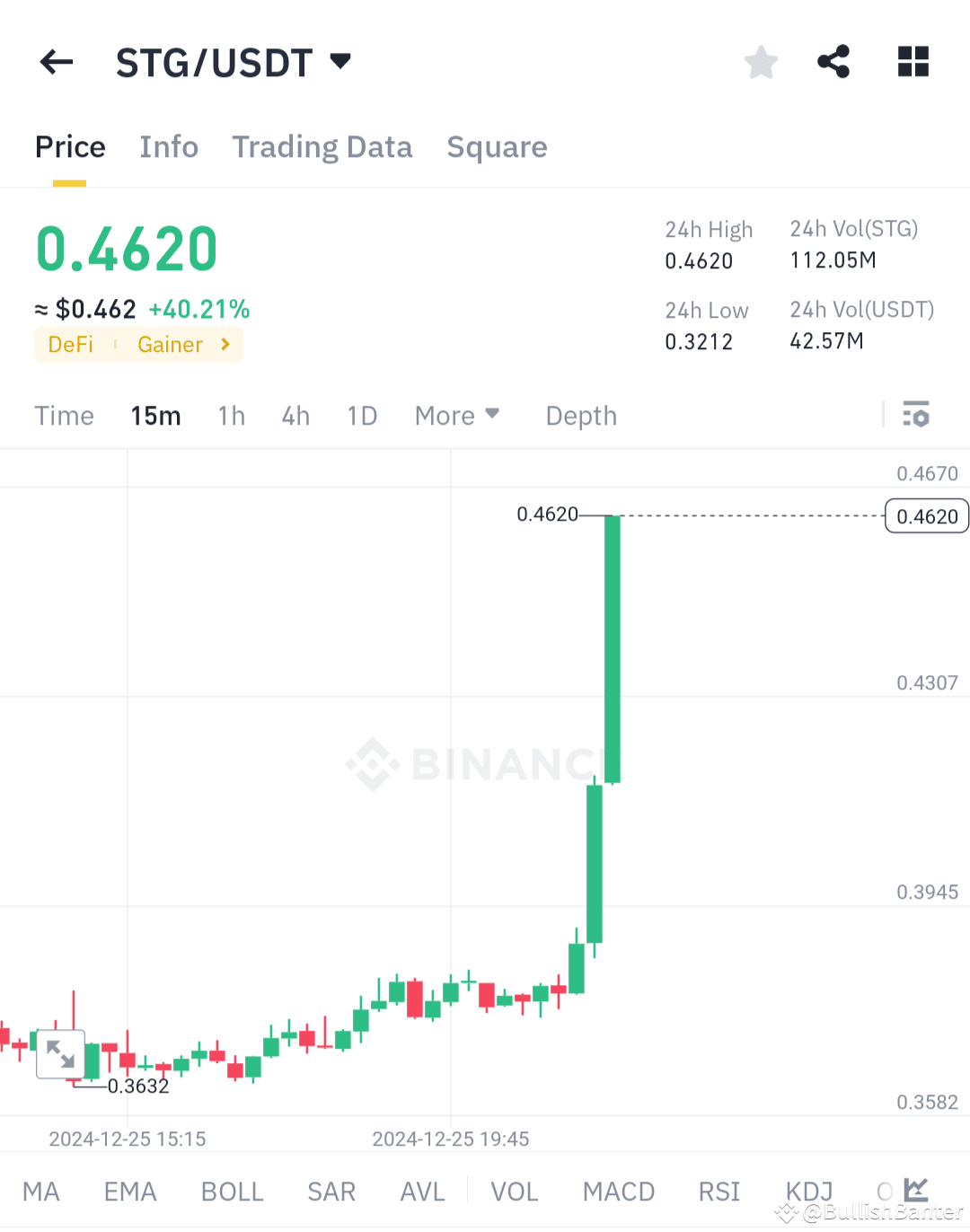Enable the VOL indicator overlay
970x1232 pixels.
[515, 1191]
